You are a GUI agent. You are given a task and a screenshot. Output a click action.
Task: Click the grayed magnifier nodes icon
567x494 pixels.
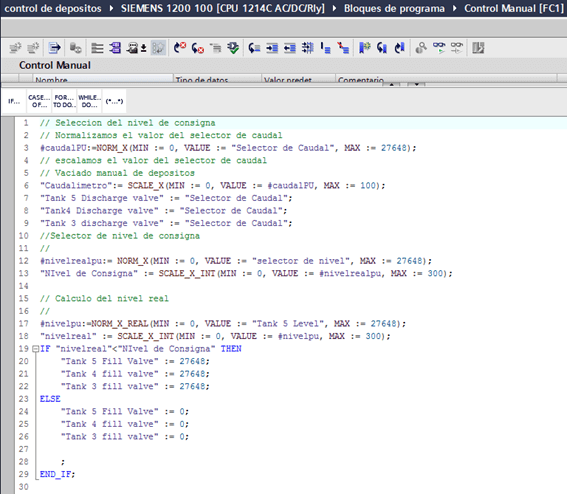pos(421,48)
